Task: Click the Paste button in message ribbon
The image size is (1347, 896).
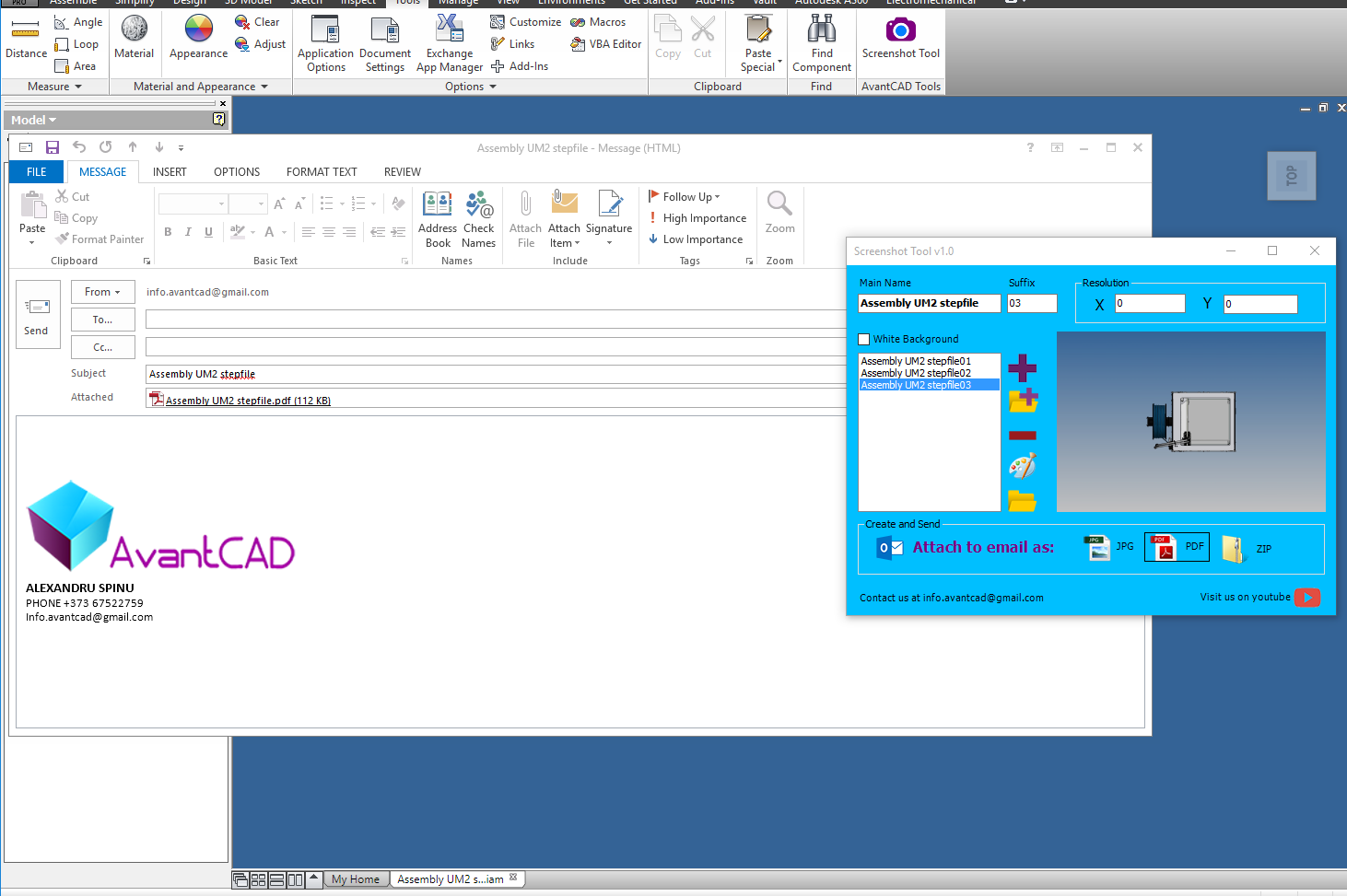Action: tap(32, 217)
